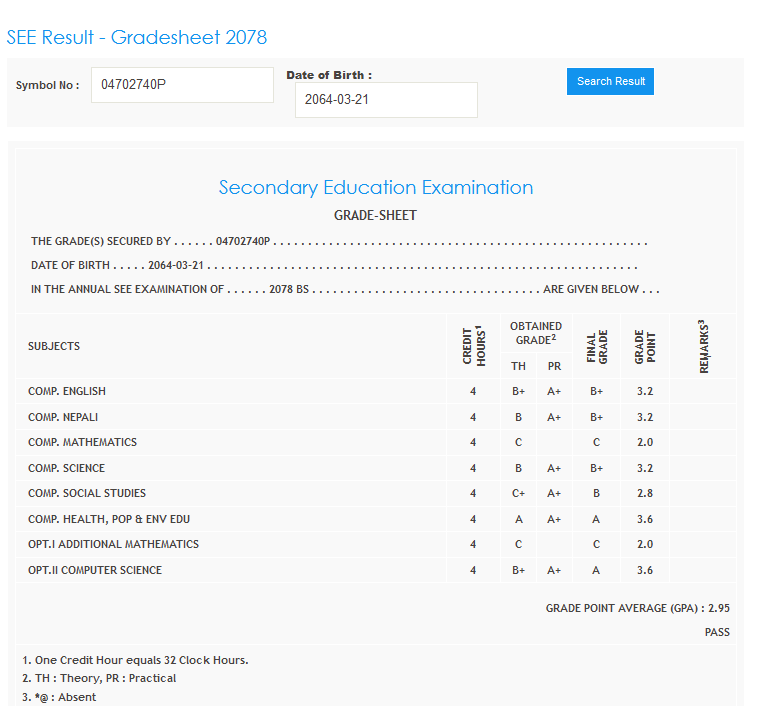Focus the Symbol No input field
773x706 pixels.
click(x=182, y=85)
